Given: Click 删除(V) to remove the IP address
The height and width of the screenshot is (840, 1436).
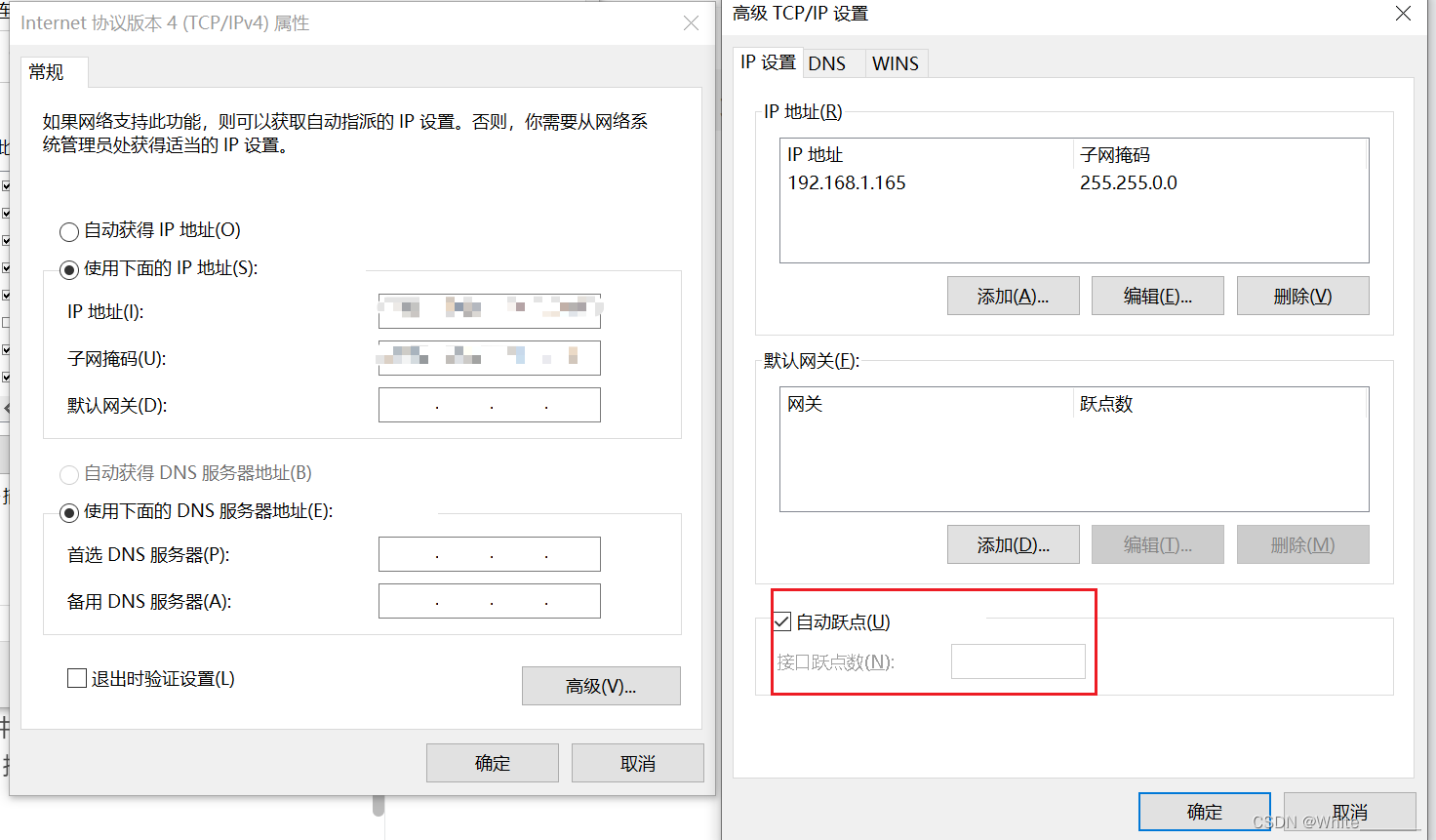Looking at the screenshot, I should pyautogui.click(x=1302, y=295).
